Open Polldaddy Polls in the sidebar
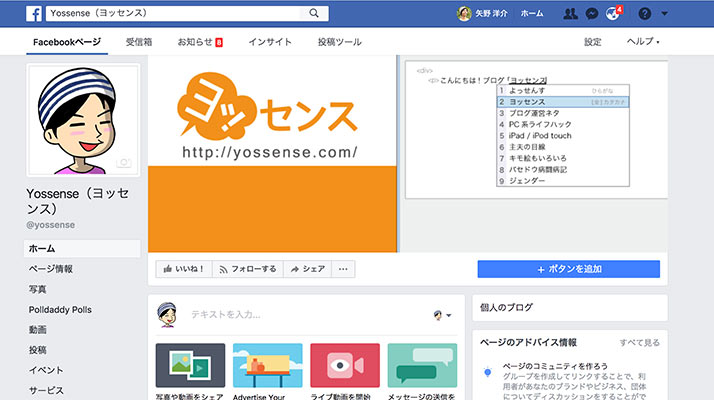 pyautogui.click(x=60, y=310)
